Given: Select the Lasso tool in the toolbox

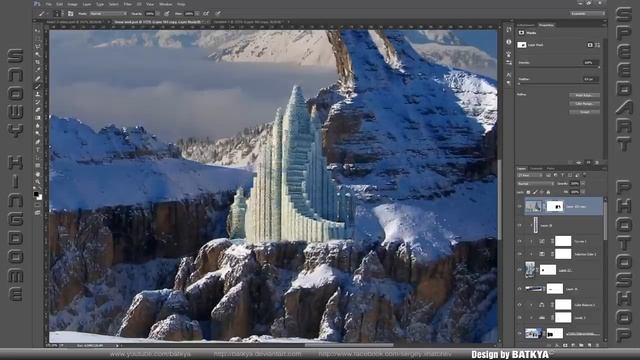Looking at the screenshot, I should pyautogui.click(x=37, y=46).
